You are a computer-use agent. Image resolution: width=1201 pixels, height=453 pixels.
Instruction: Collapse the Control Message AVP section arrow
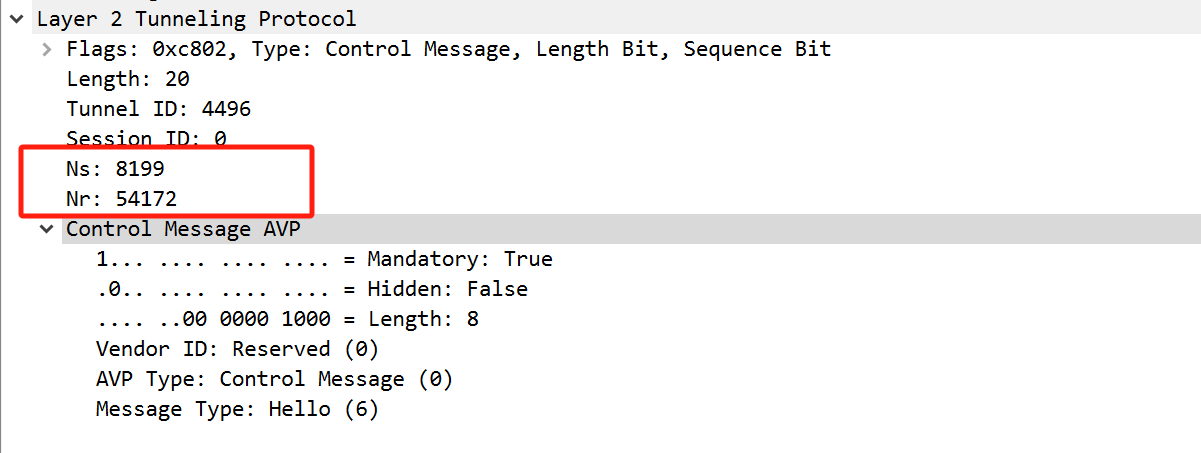click(46, 229)
